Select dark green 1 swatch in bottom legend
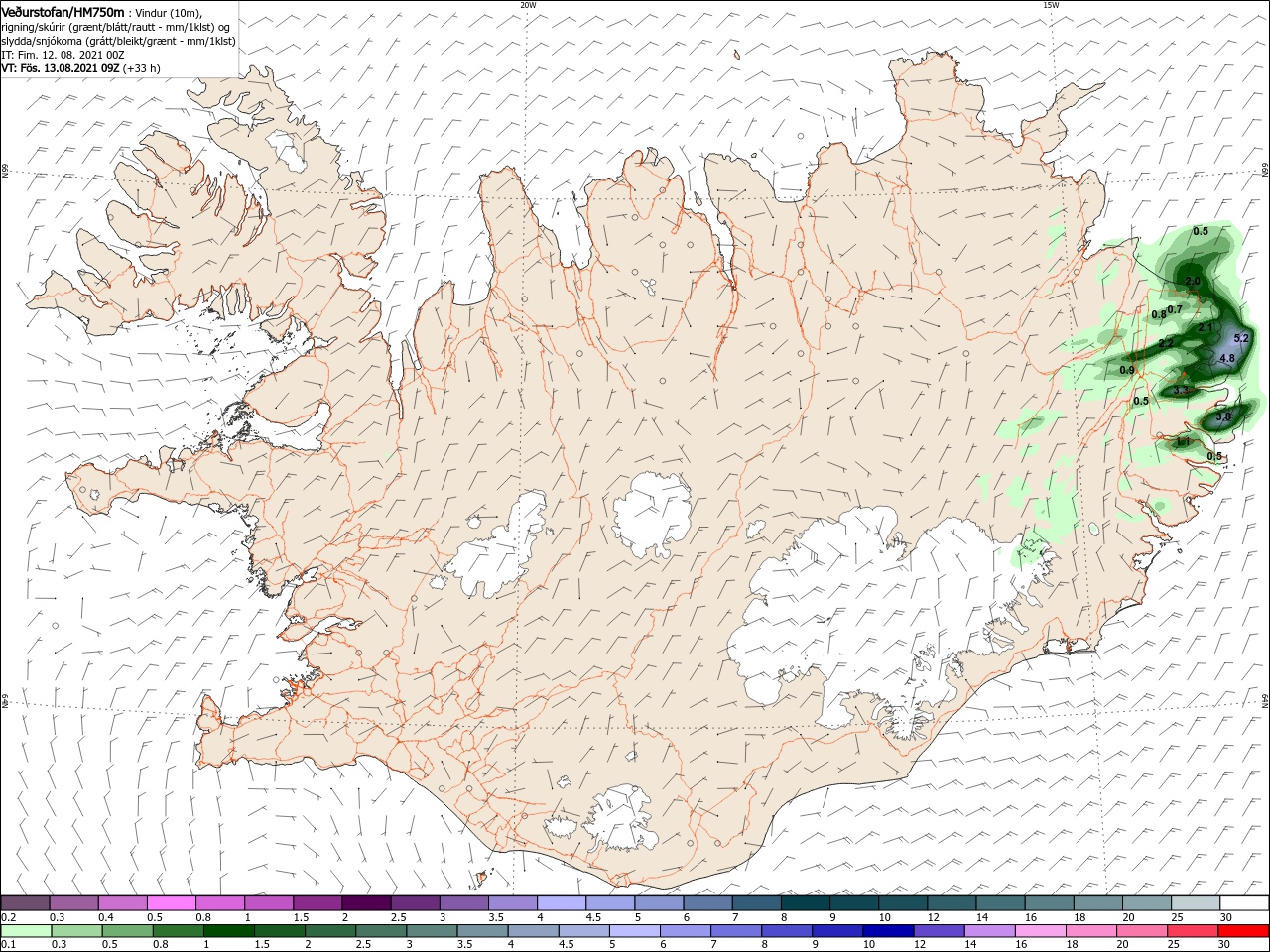 coord(228,931)
